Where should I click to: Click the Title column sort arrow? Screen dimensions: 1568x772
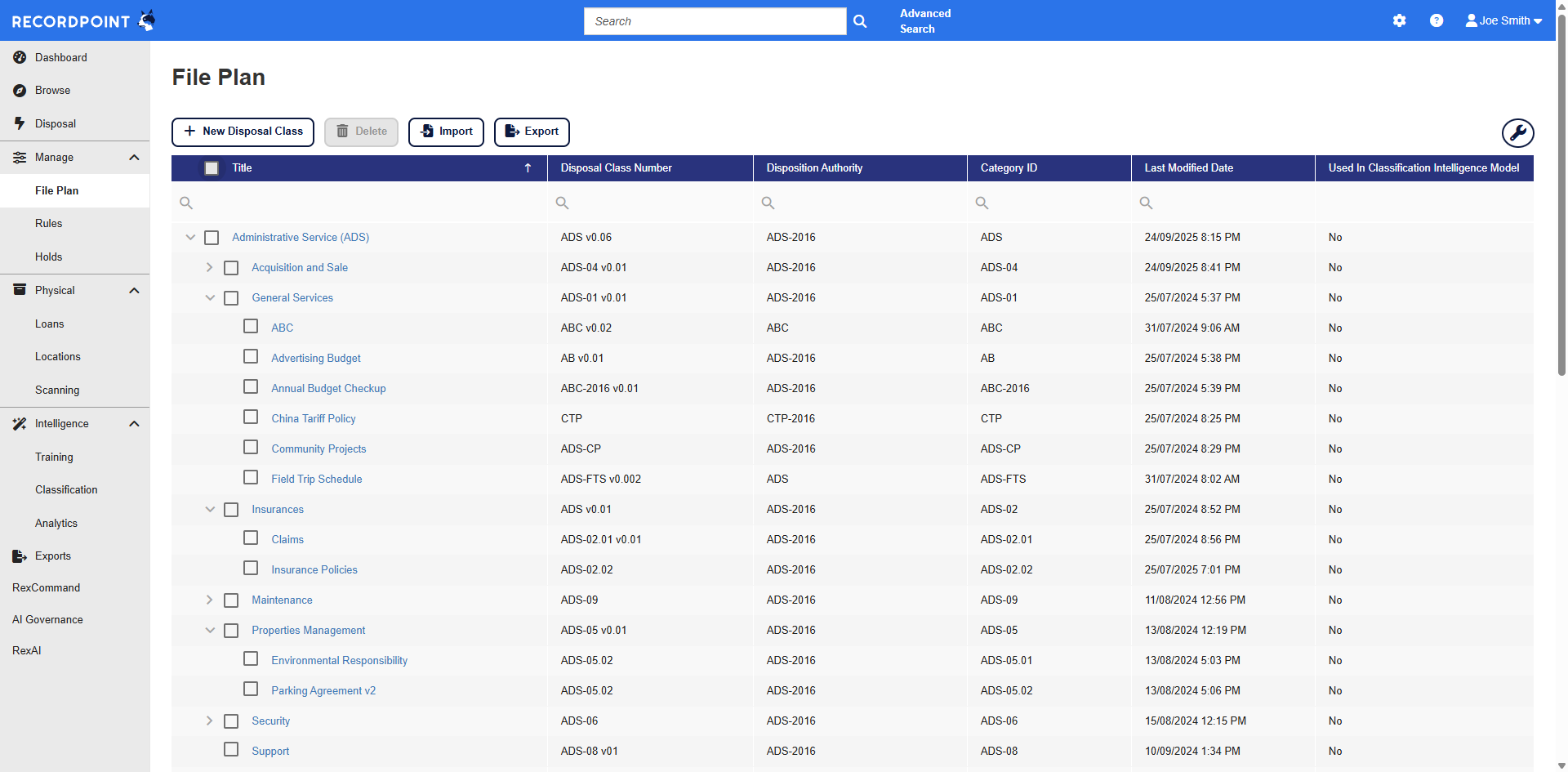coord(528,168)
